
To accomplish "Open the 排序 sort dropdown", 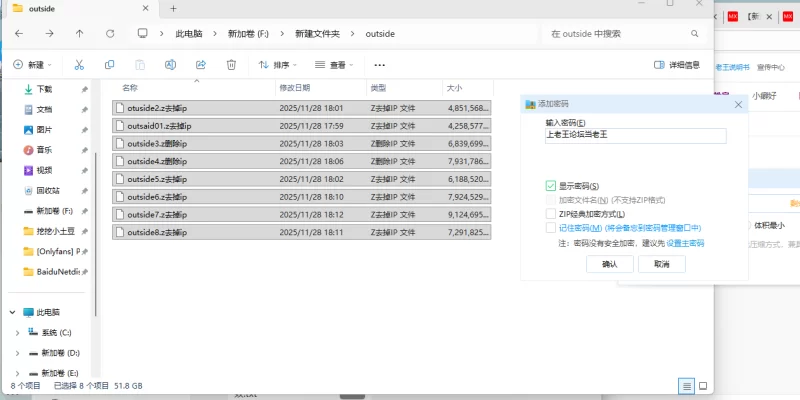I will coord(277,65).
